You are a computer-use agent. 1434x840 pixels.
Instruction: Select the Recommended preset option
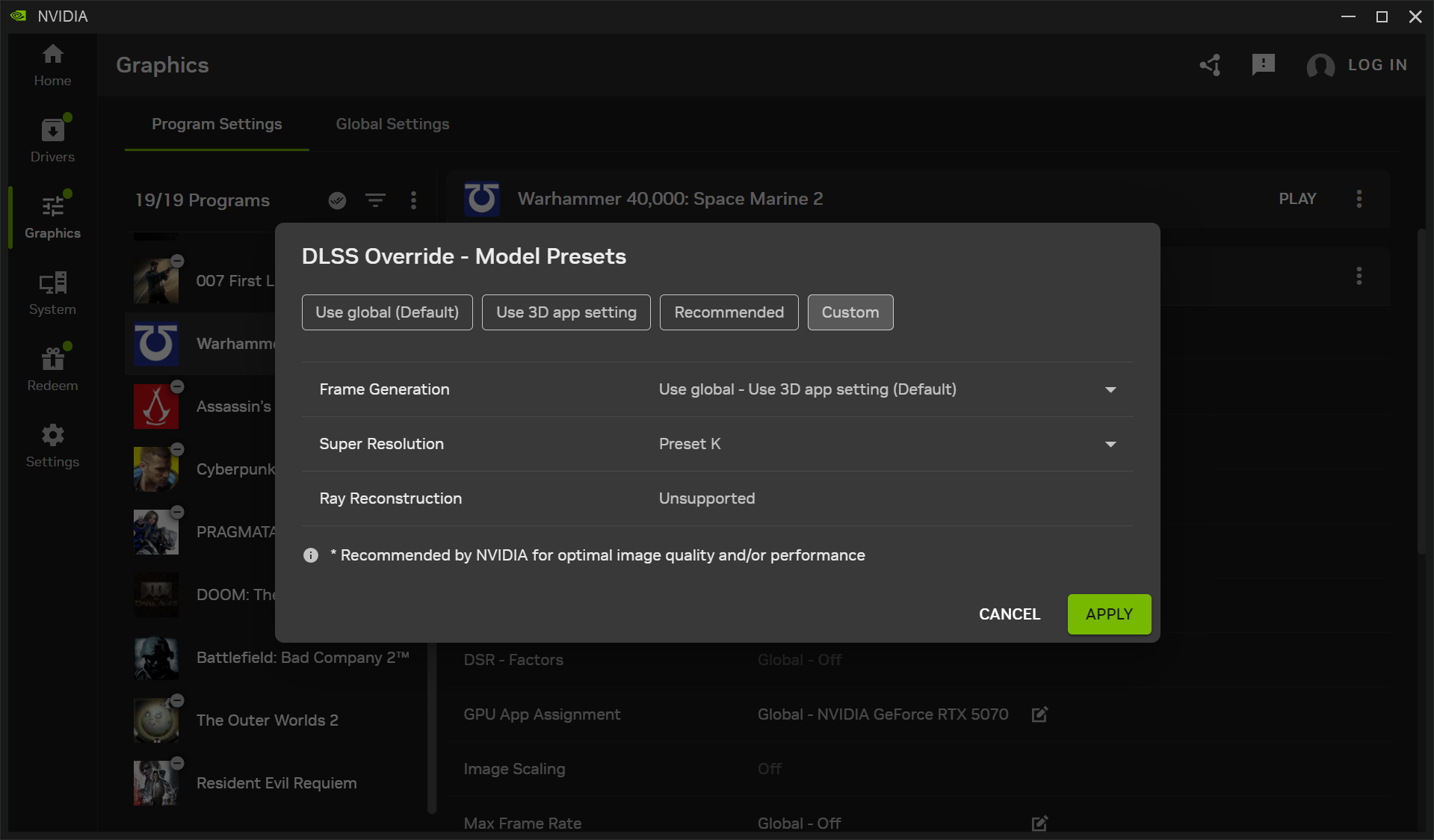pyautogui.click(x=729, y=312)
